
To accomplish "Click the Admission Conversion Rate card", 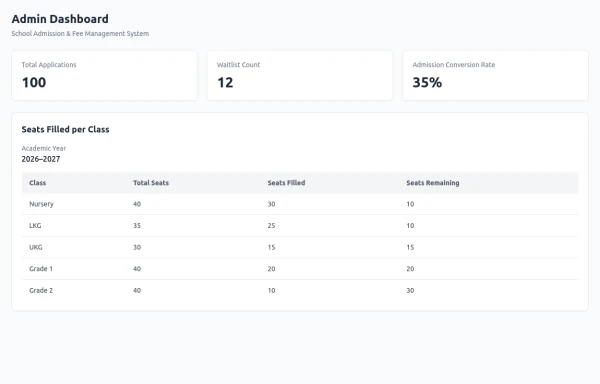I will 496,76.
